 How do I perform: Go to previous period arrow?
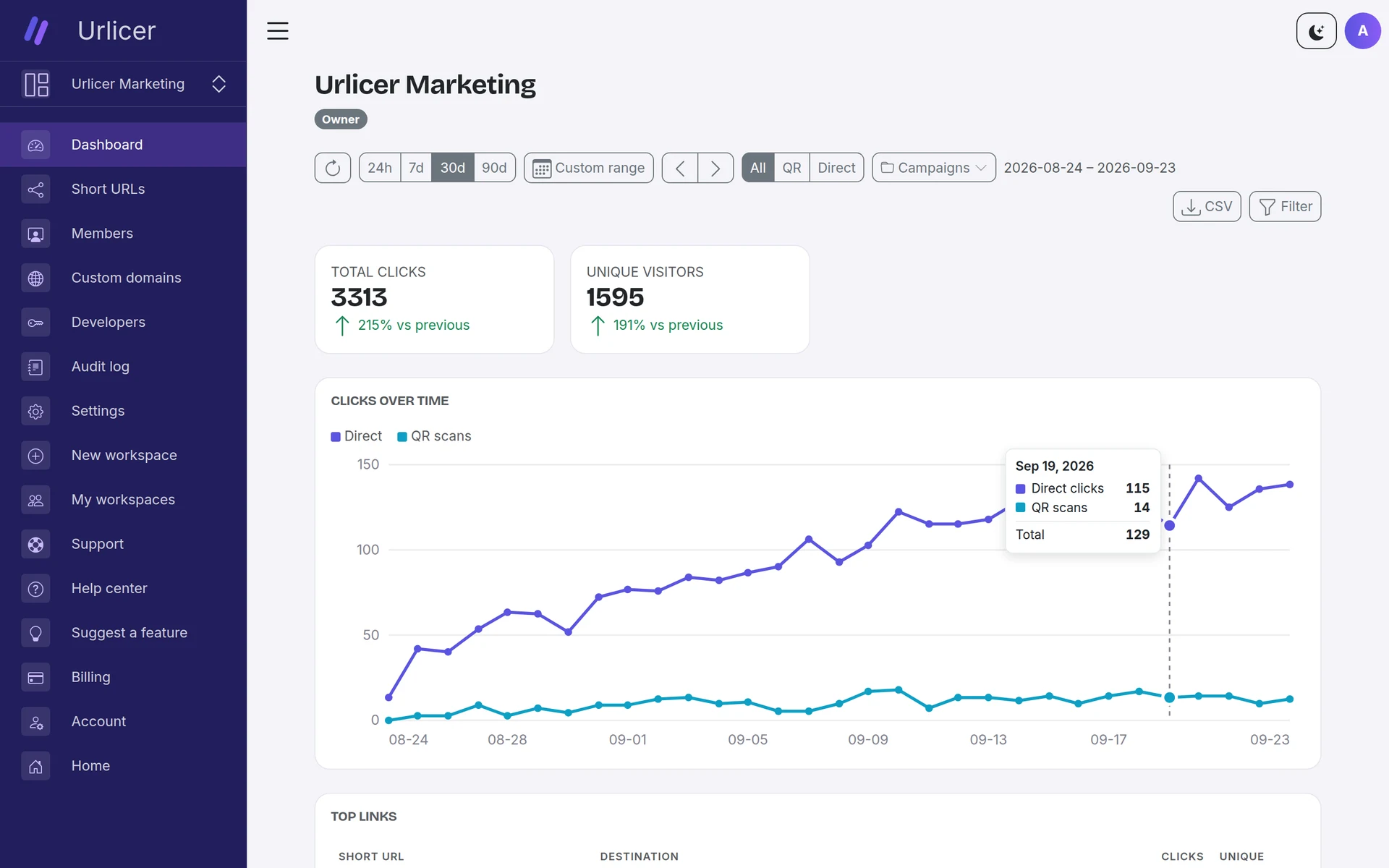[x=680, y=168]
